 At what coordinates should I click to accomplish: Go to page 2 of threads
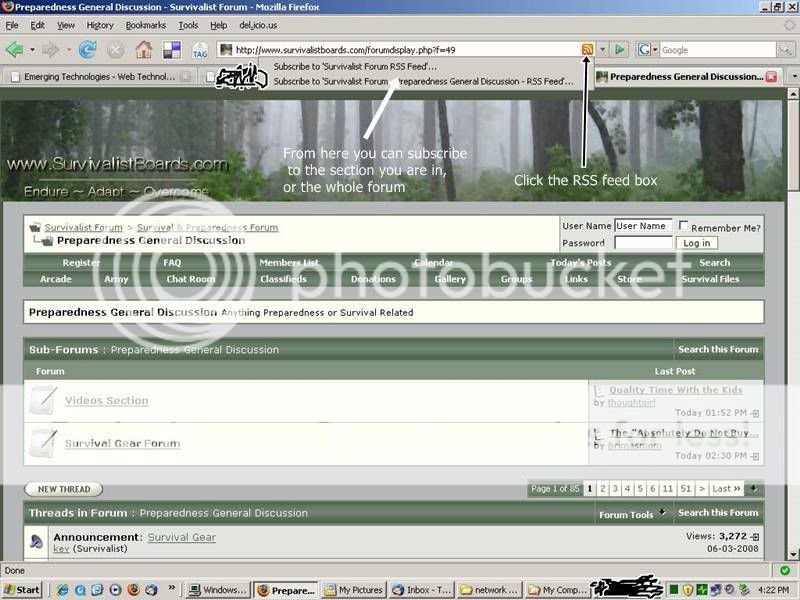(603, 489)
